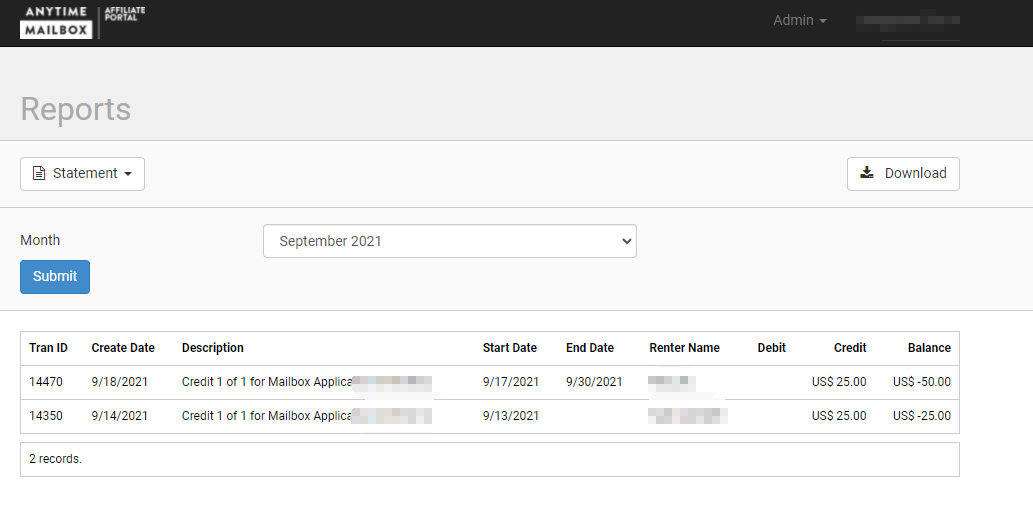The image size is (1033, 511).
Task: Click the Debit column header
Action: tap(771, 348)
